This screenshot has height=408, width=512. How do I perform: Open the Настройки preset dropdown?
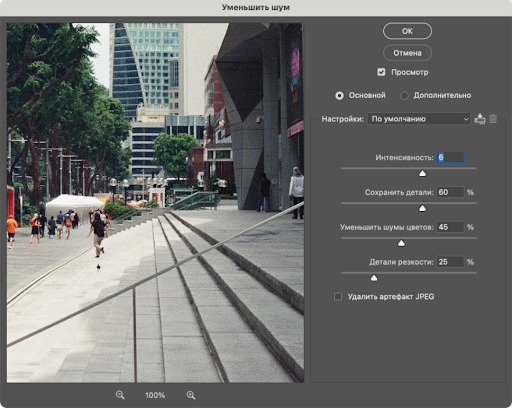coord(419,119)
